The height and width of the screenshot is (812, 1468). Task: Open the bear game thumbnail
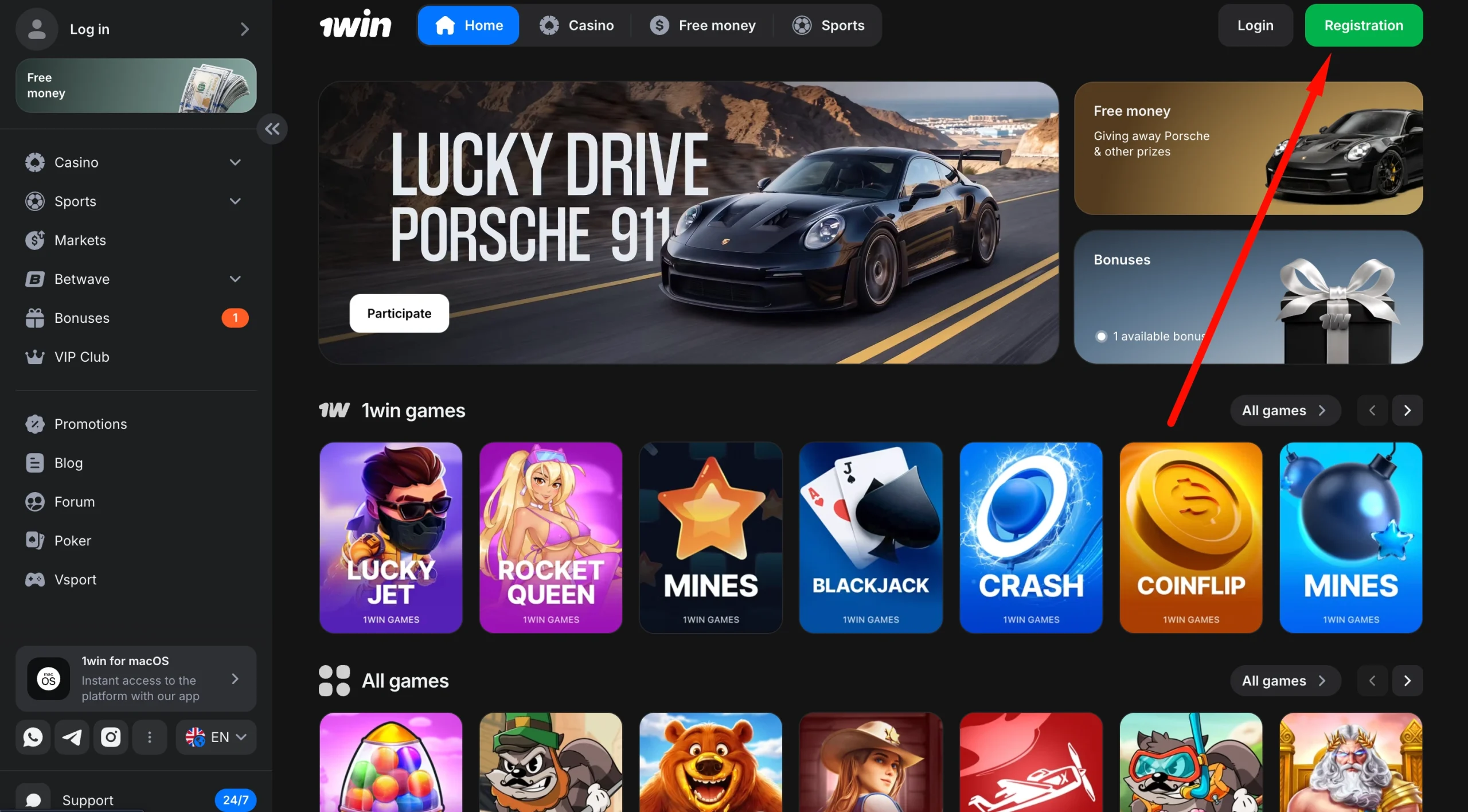point(710,763)
